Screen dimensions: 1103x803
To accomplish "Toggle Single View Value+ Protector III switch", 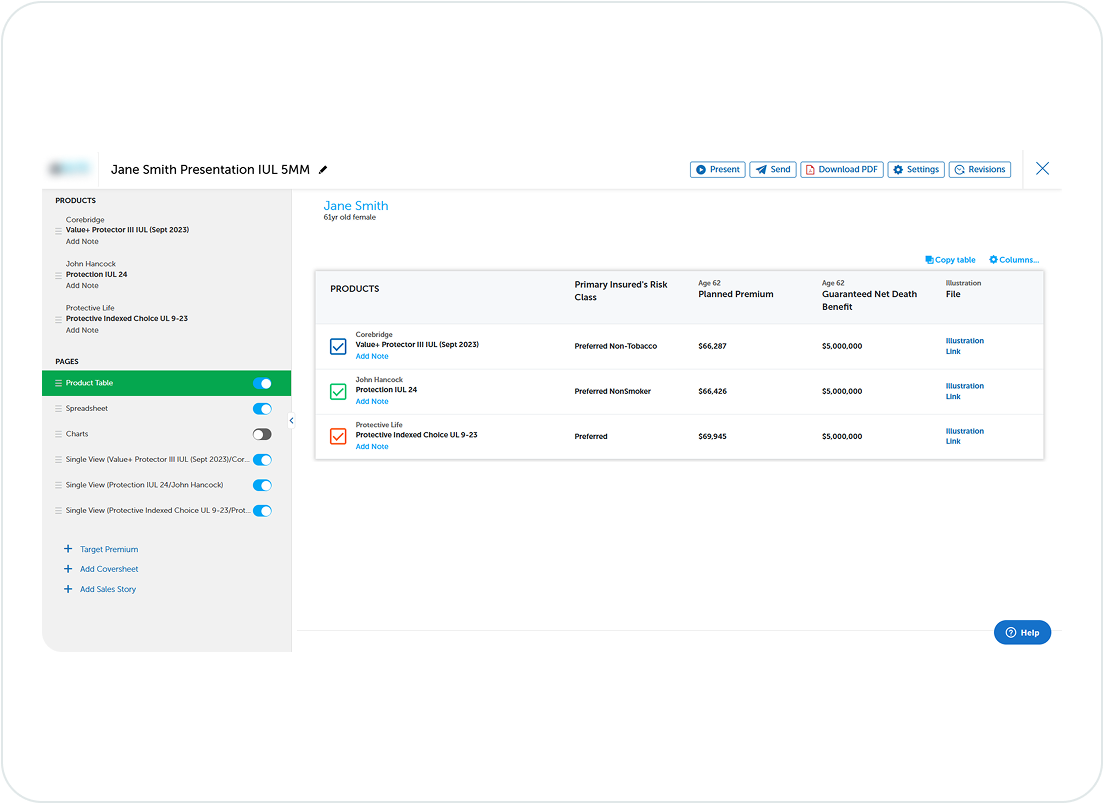I will click(262, 460).
